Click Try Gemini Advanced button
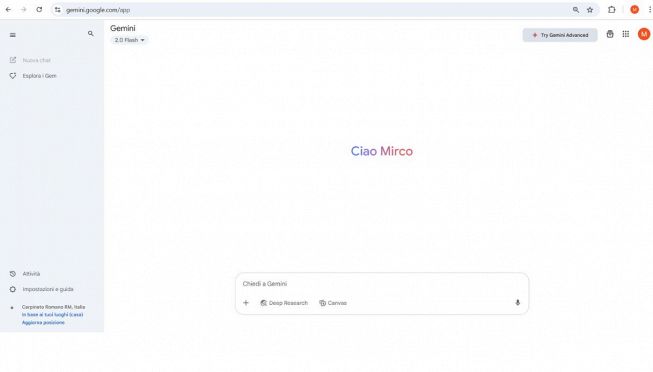Viewport: 653px width, 372px height. 560,35
